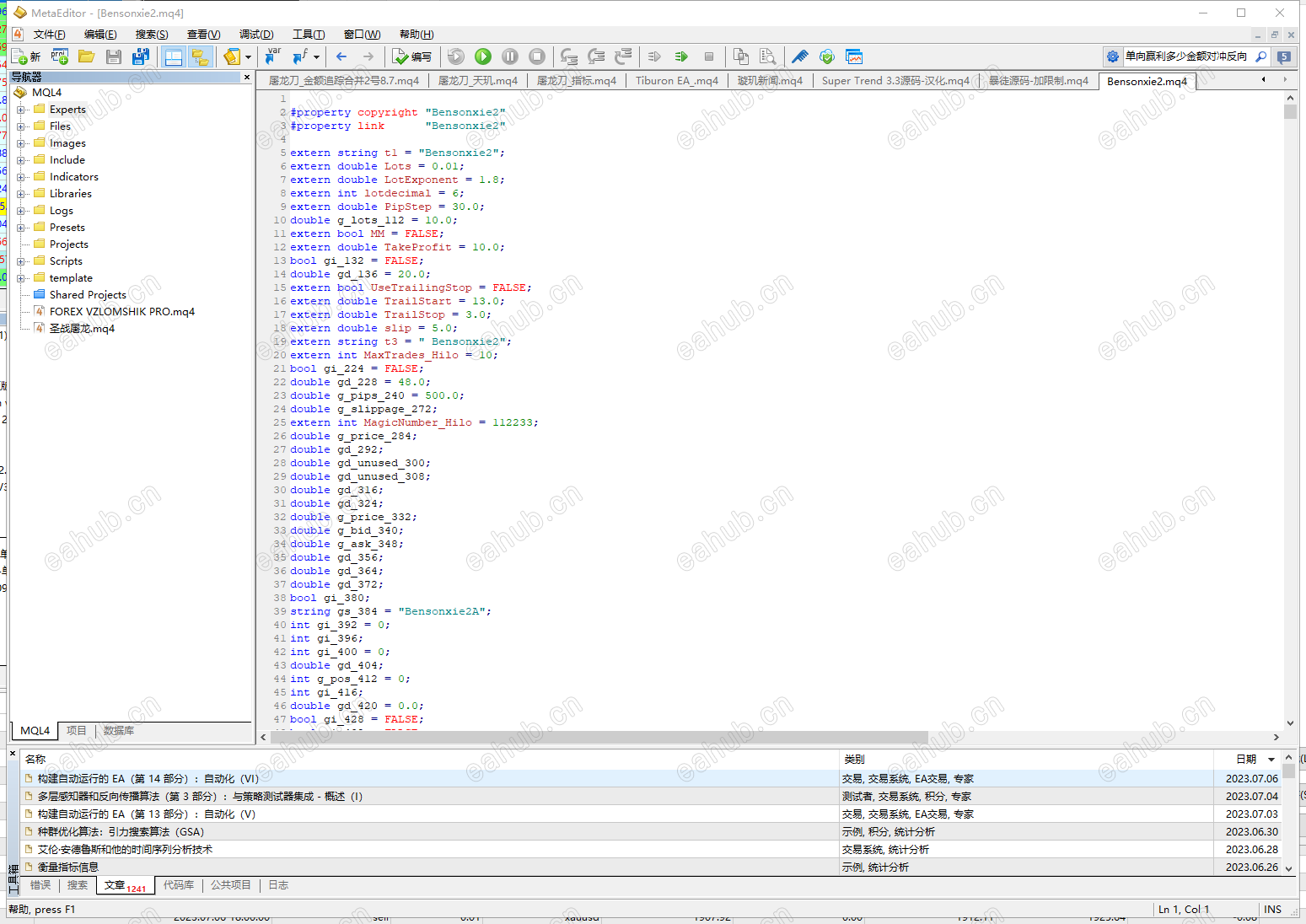This screenshot has width=1306, height=924.
Task: Click the copy documents toolbar icon
Action: click(741, 56)
